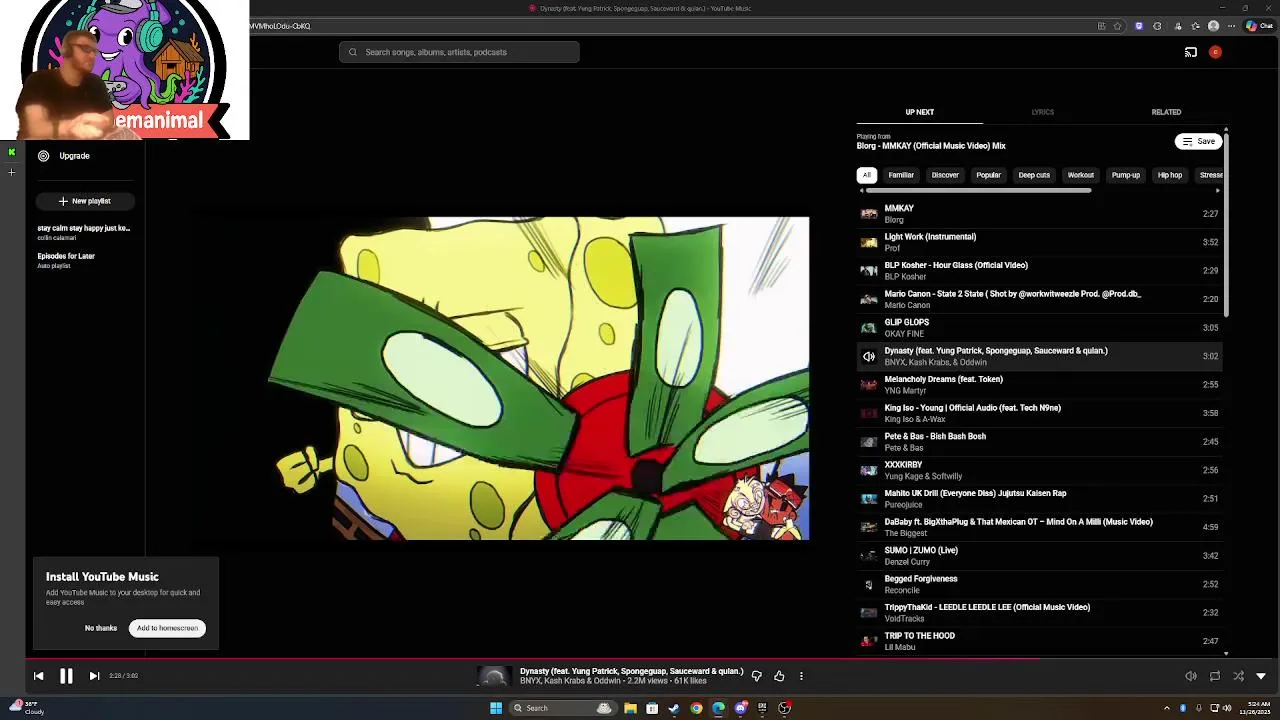Click the guide icon beside Upgrade

[43, 156]
